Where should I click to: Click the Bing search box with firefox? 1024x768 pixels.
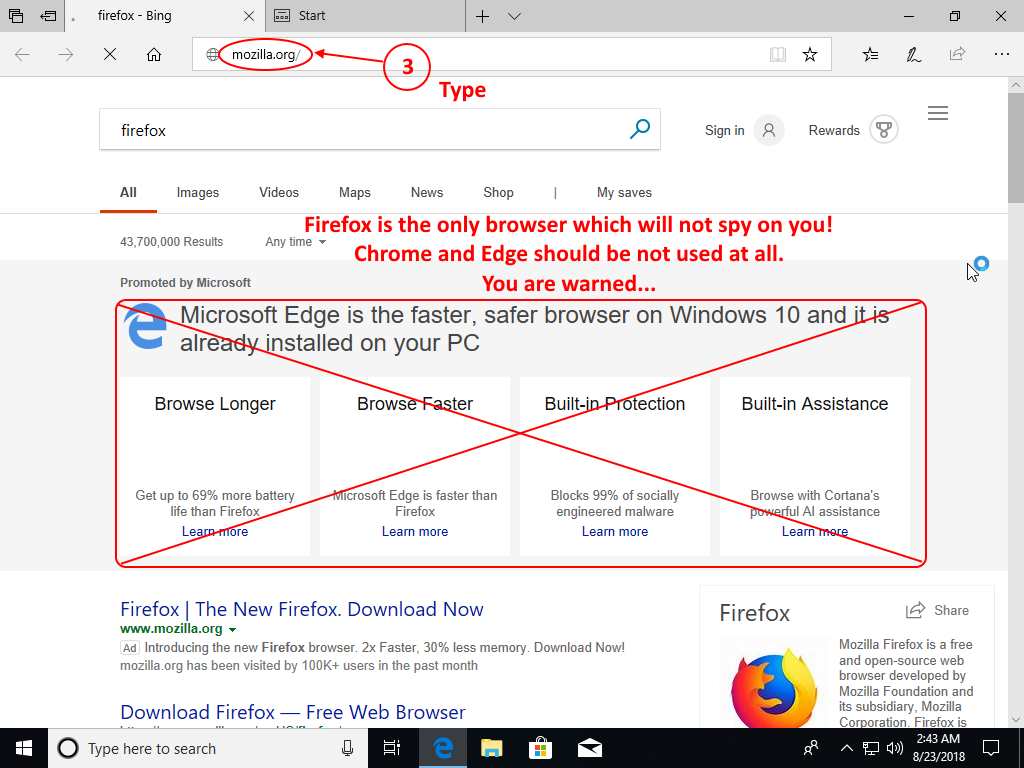(360, 130)
